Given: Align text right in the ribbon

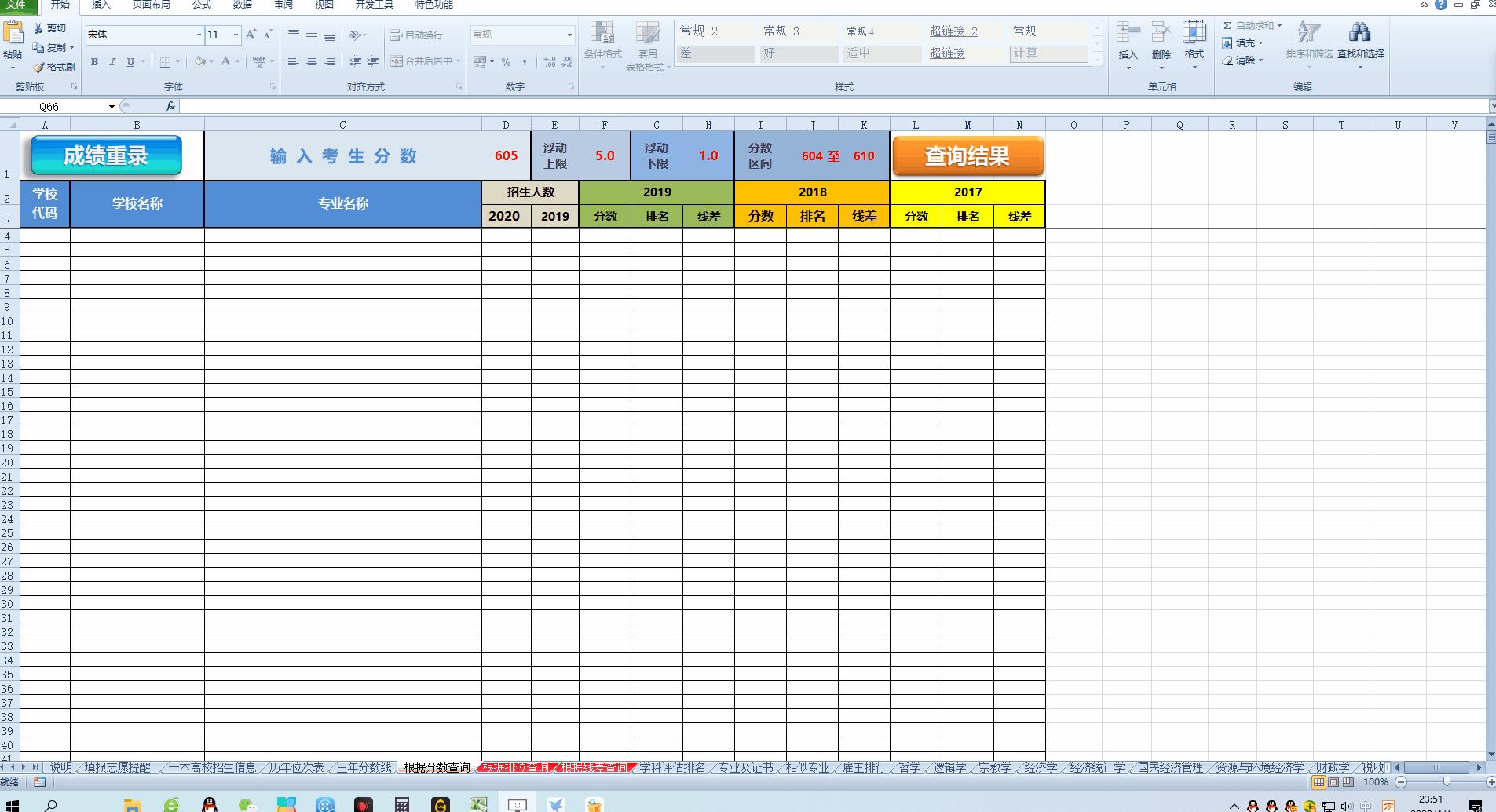Looking at the screenshot, I should [330, 61].
